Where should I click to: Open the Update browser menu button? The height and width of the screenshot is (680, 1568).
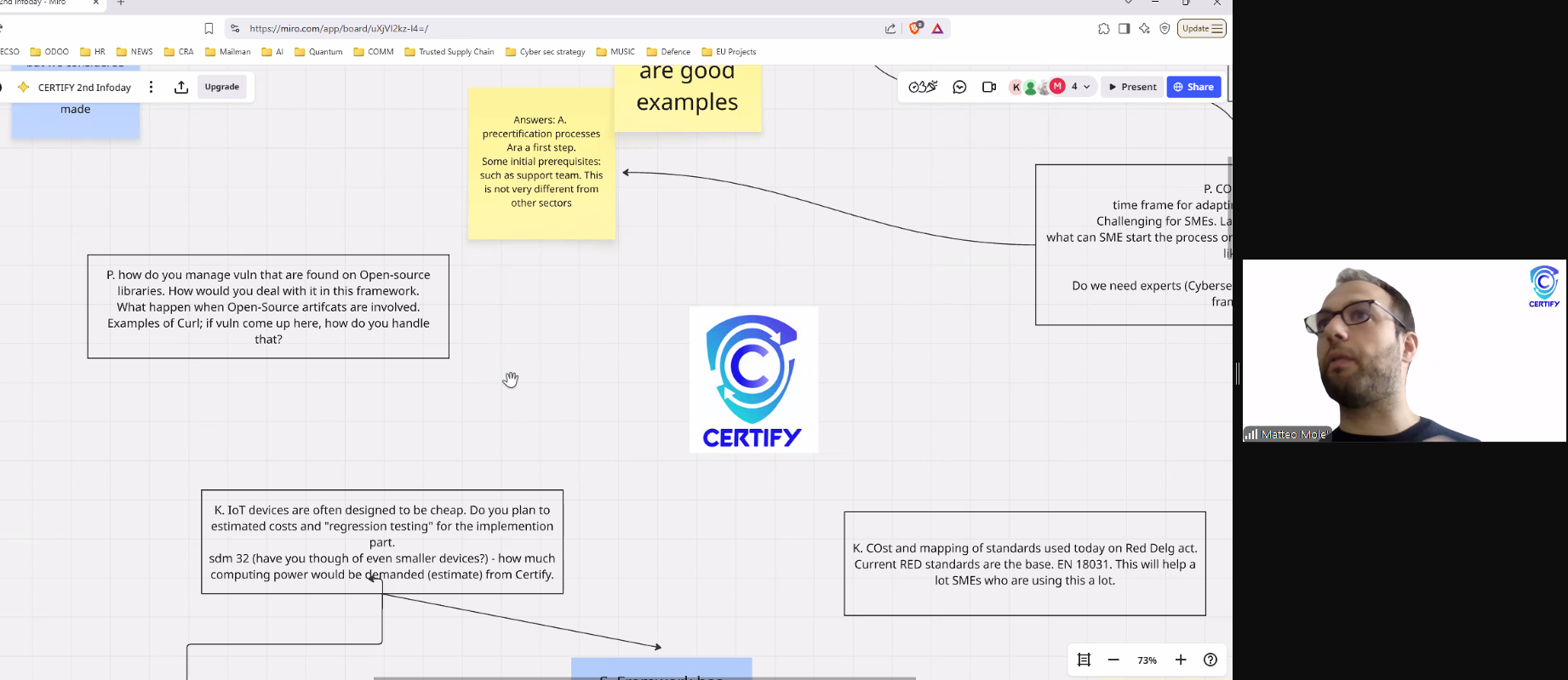pyautogui.click(x=1202, y=28)
